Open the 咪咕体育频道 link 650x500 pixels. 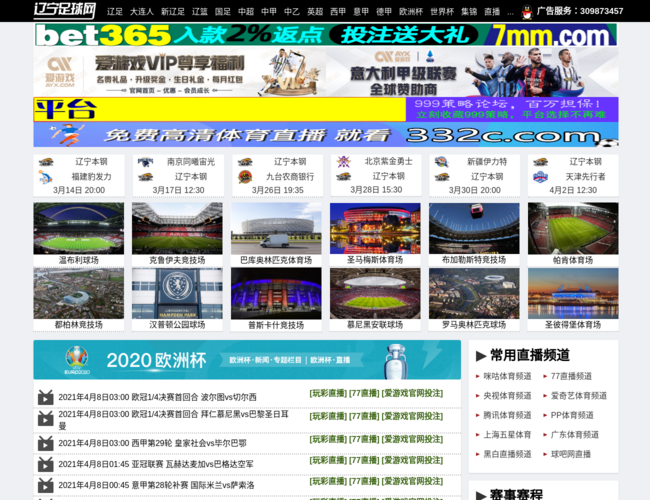click(507, 377)
